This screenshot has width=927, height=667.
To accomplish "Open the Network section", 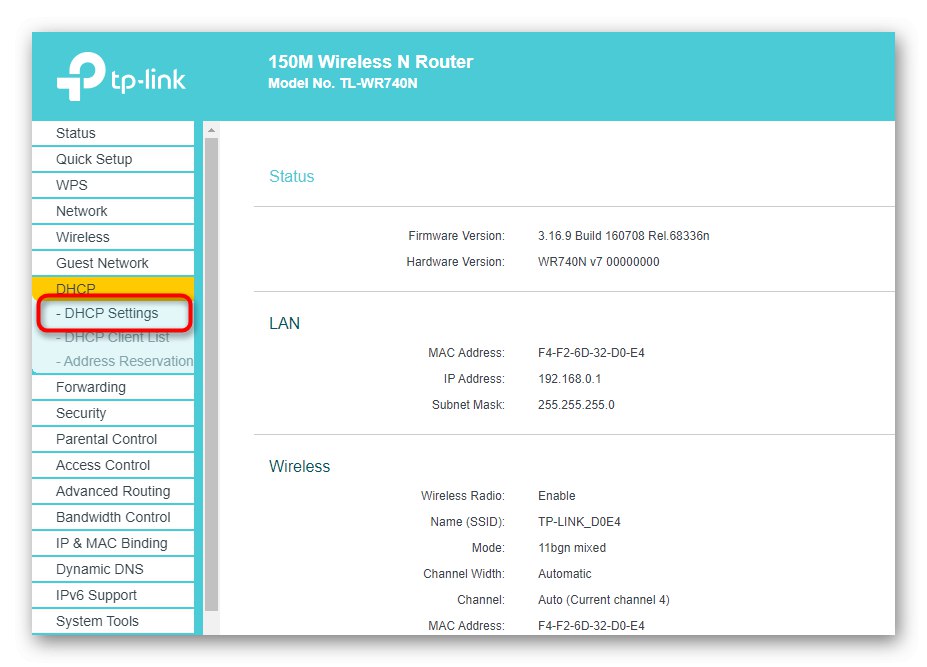I will pyautogui.click(x=113, y=211).
